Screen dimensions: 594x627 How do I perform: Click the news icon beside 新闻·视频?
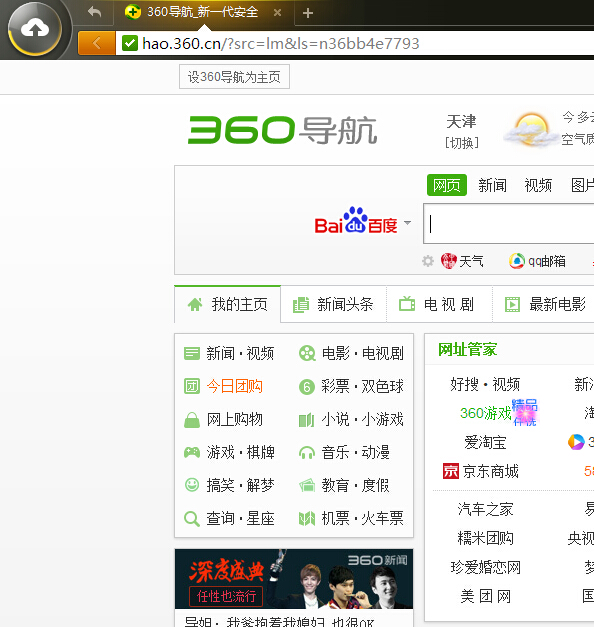(192, 353)
